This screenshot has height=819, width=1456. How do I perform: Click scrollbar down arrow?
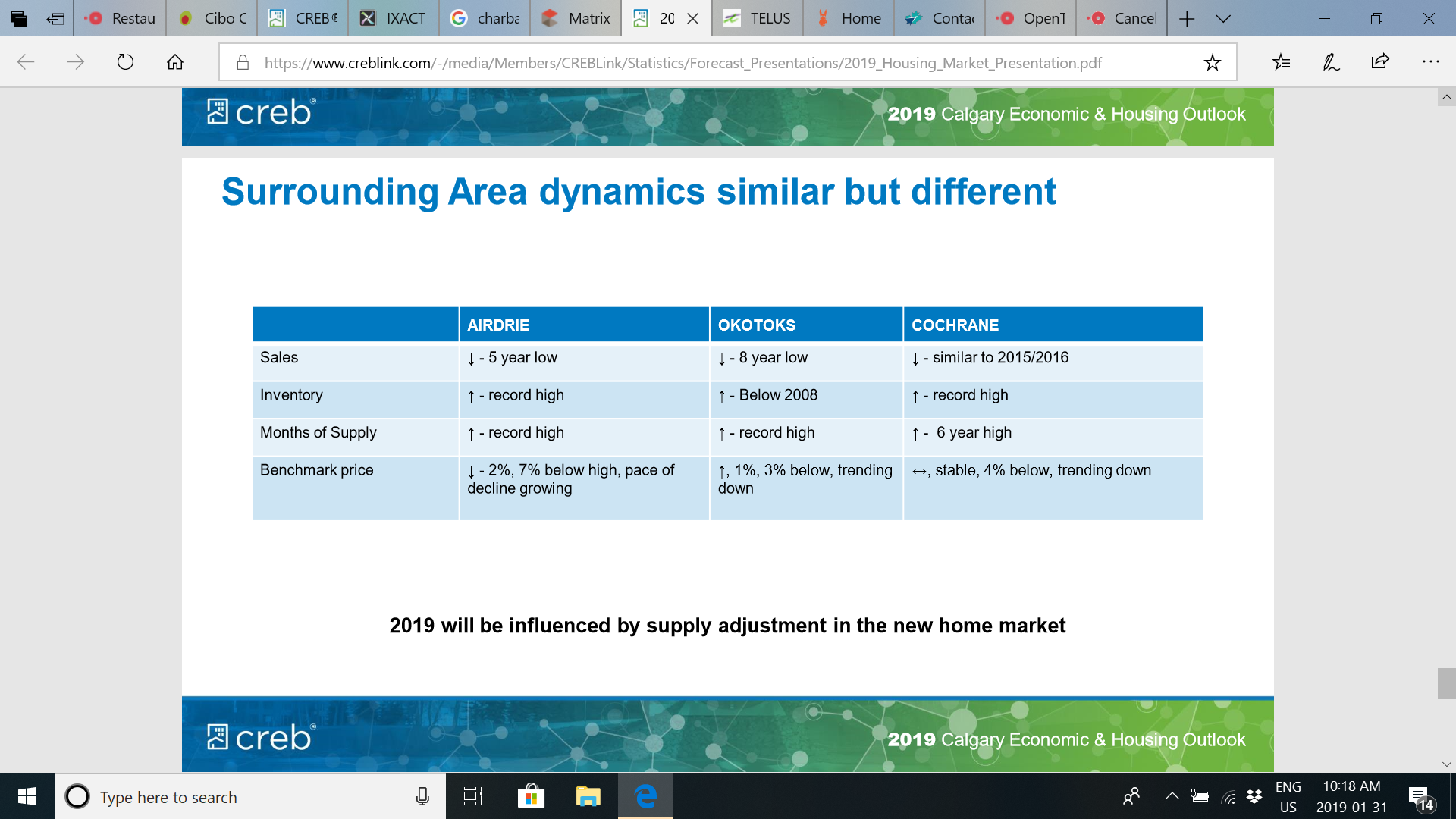coord(1446,764)
